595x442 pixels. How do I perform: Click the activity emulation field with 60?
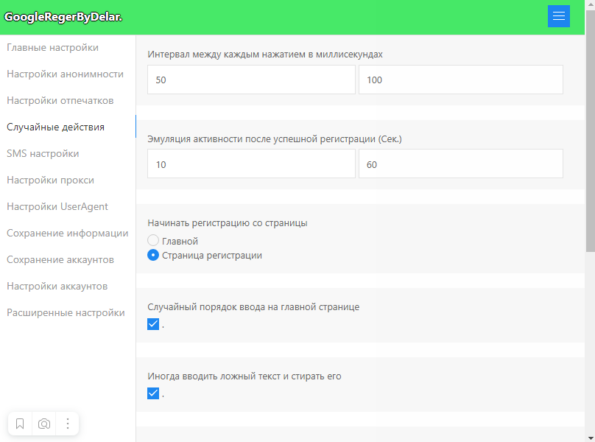(x=461, y=164)
